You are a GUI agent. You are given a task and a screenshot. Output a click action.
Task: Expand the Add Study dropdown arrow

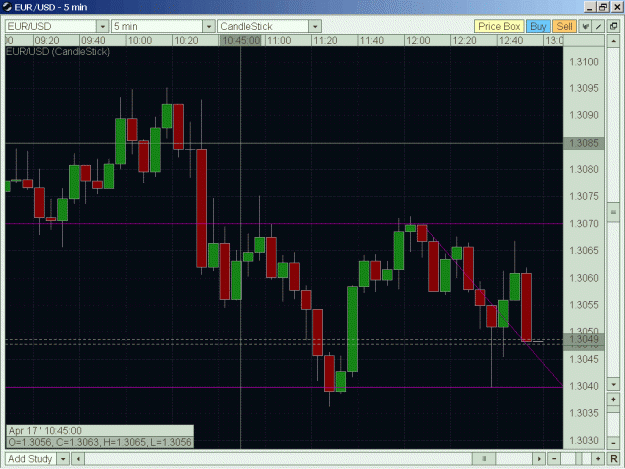coord(63,459)
